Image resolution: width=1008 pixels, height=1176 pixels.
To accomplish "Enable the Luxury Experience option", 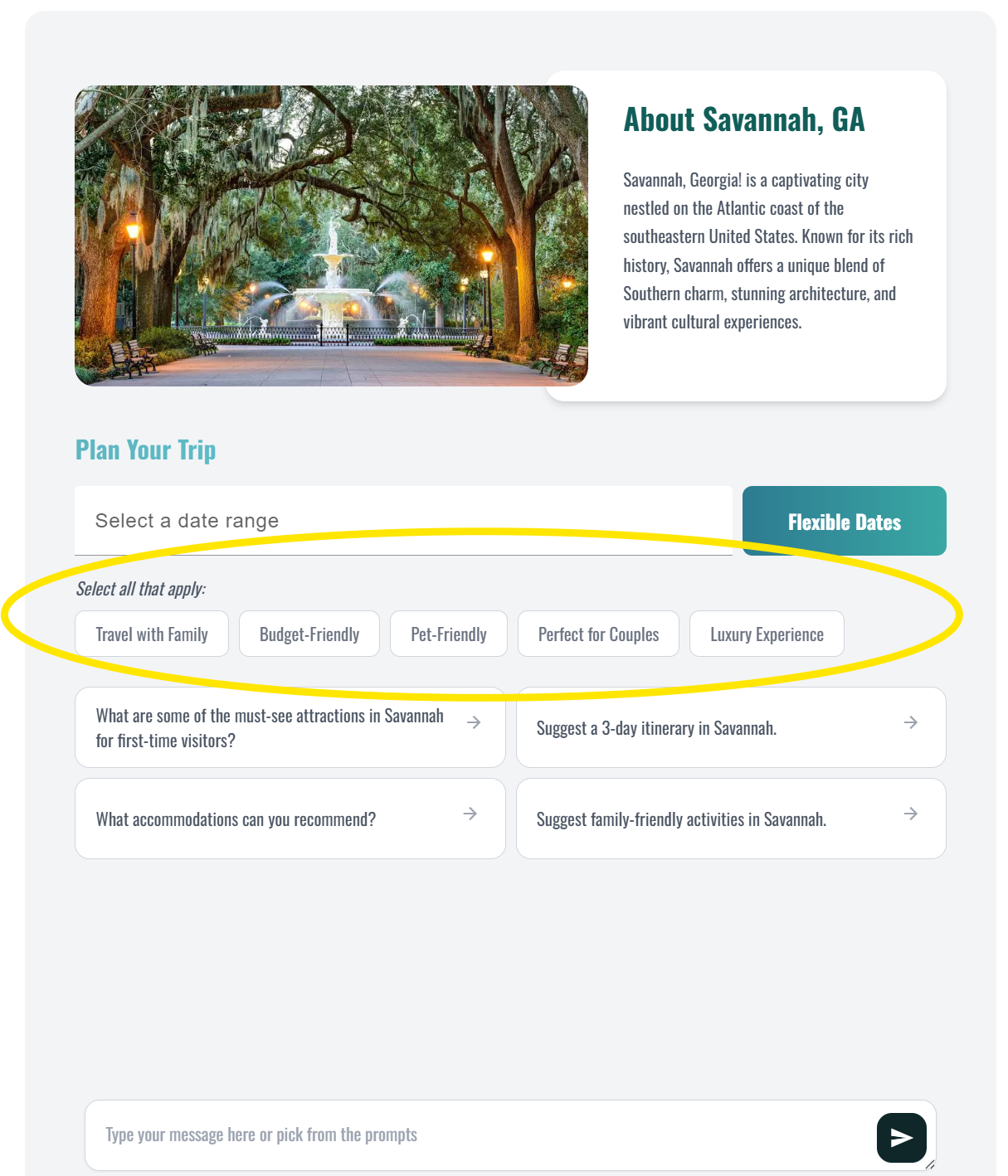I will tap(767, 634).
